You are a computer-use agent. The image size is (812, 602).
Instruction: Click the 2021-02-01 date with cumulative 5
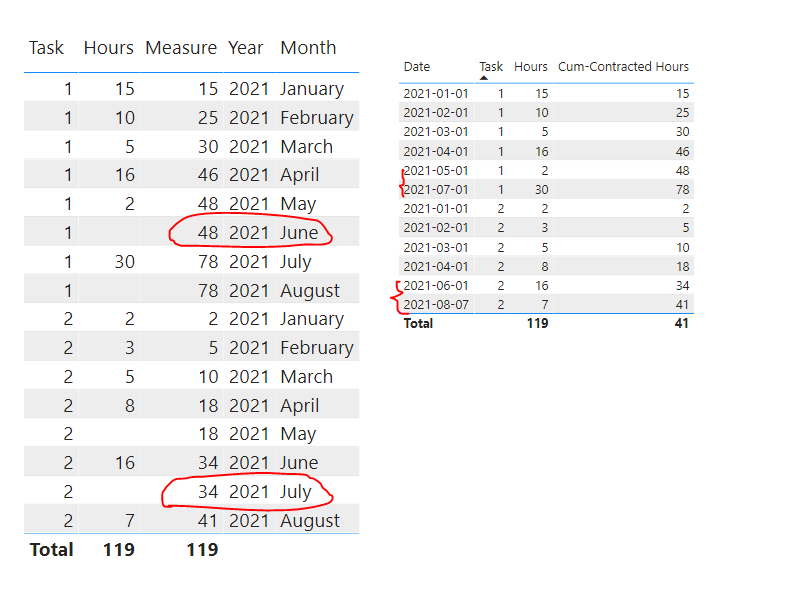436,228
